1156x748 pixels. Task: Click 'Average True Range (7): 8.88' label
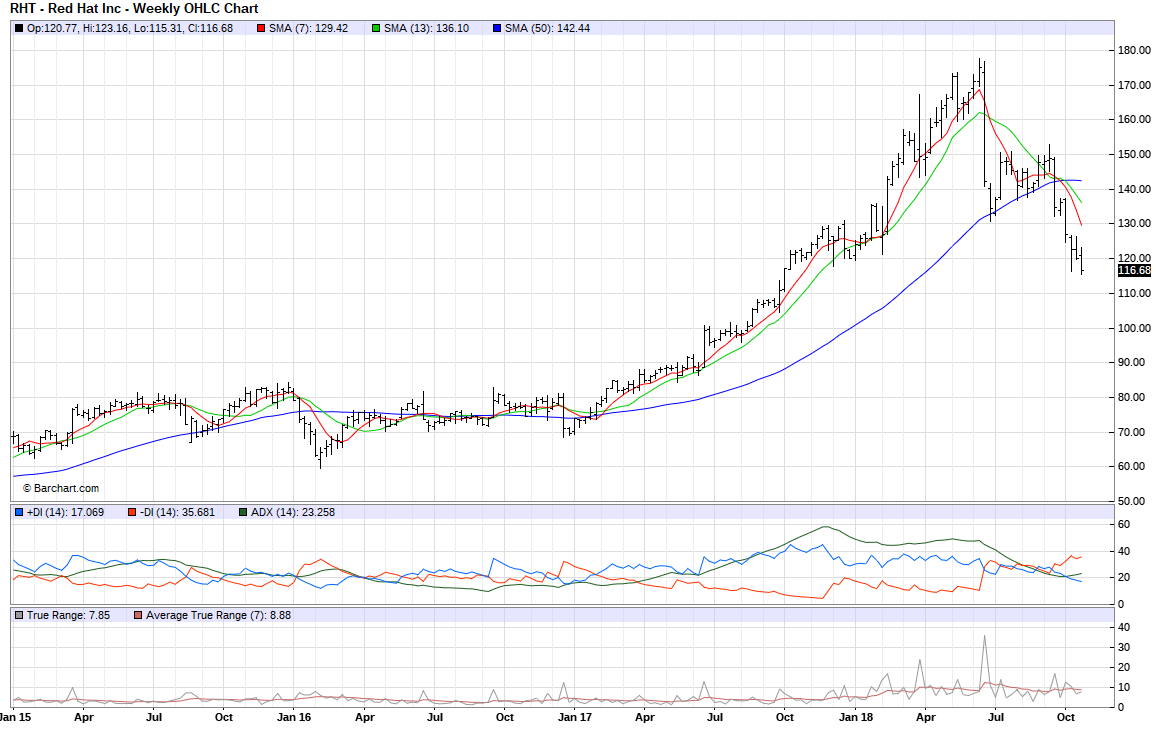[218, 615]
